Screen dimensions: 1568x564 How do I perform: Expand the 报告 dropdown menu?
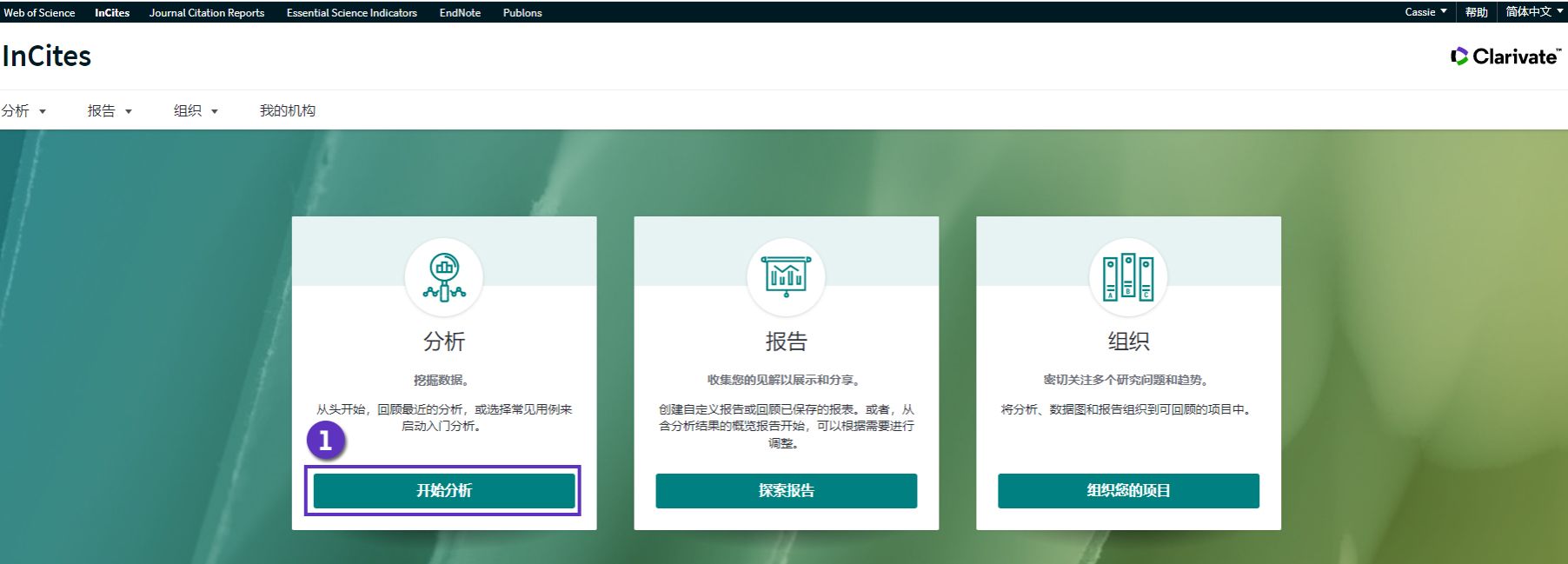pyautogui.click(x=110, y=111)
